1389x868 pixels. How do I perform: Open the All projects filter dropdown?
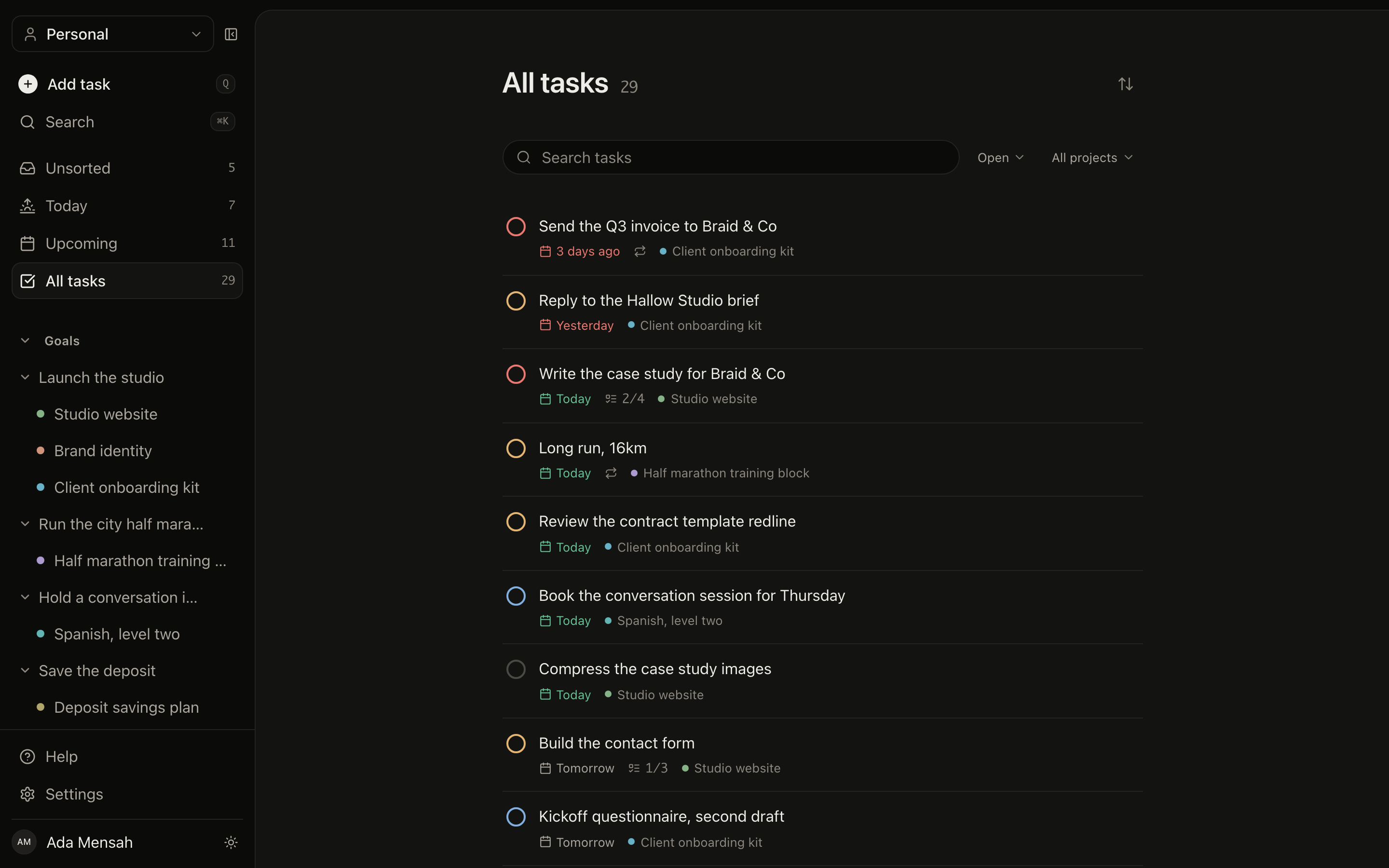(x=1092, y=158)
